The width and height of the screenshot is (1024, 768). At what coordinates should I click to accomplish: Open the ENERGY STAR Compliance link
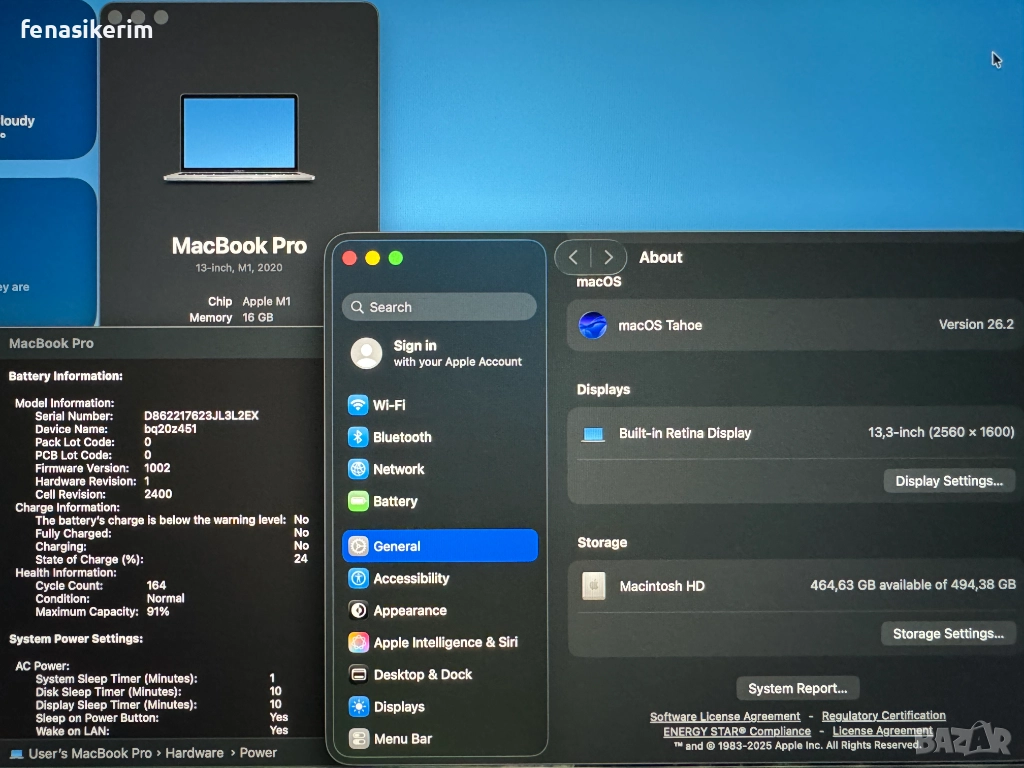tap(737, 731)
